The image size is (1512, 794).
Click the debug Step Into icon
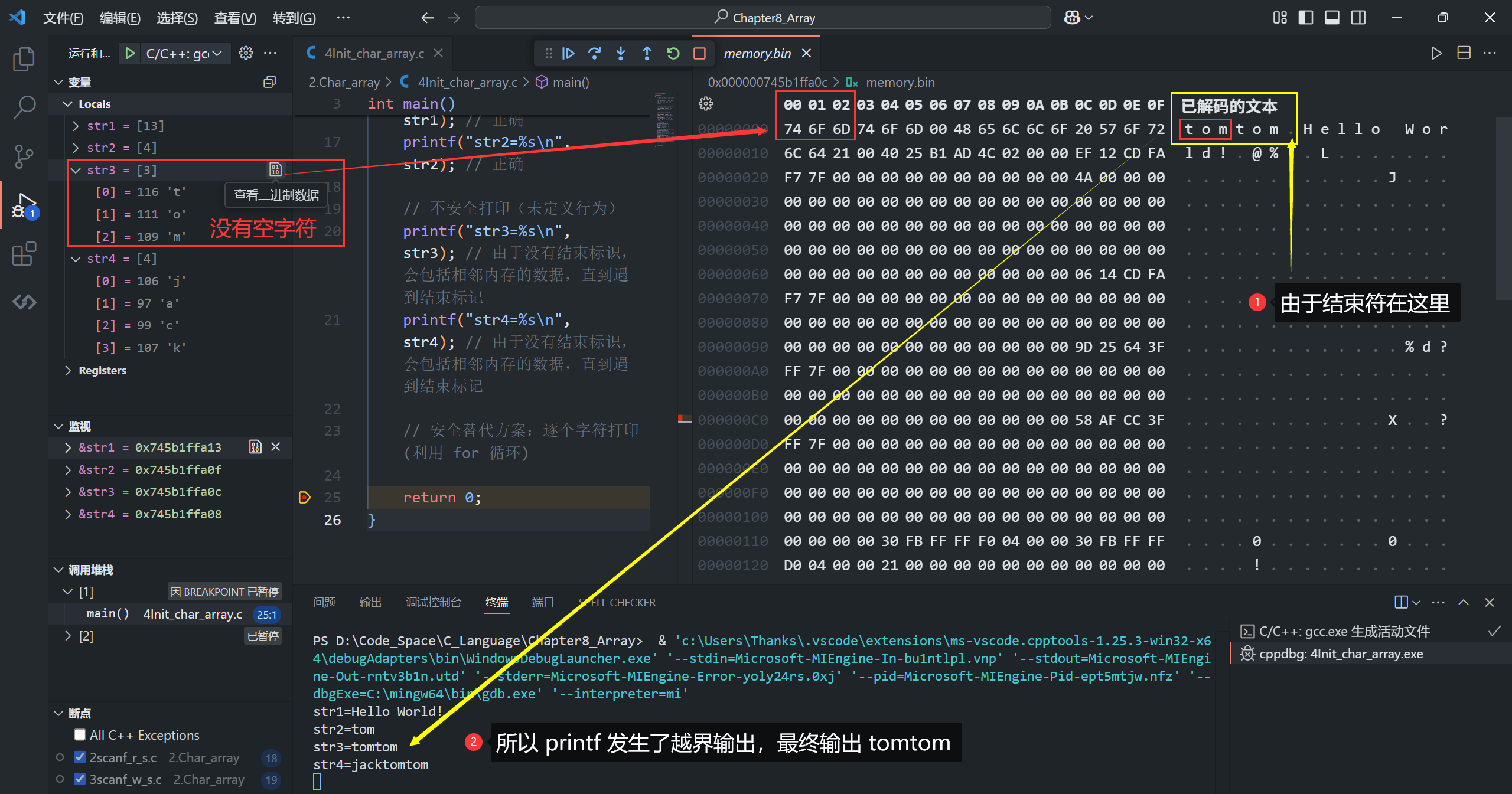tap(621, 54)
